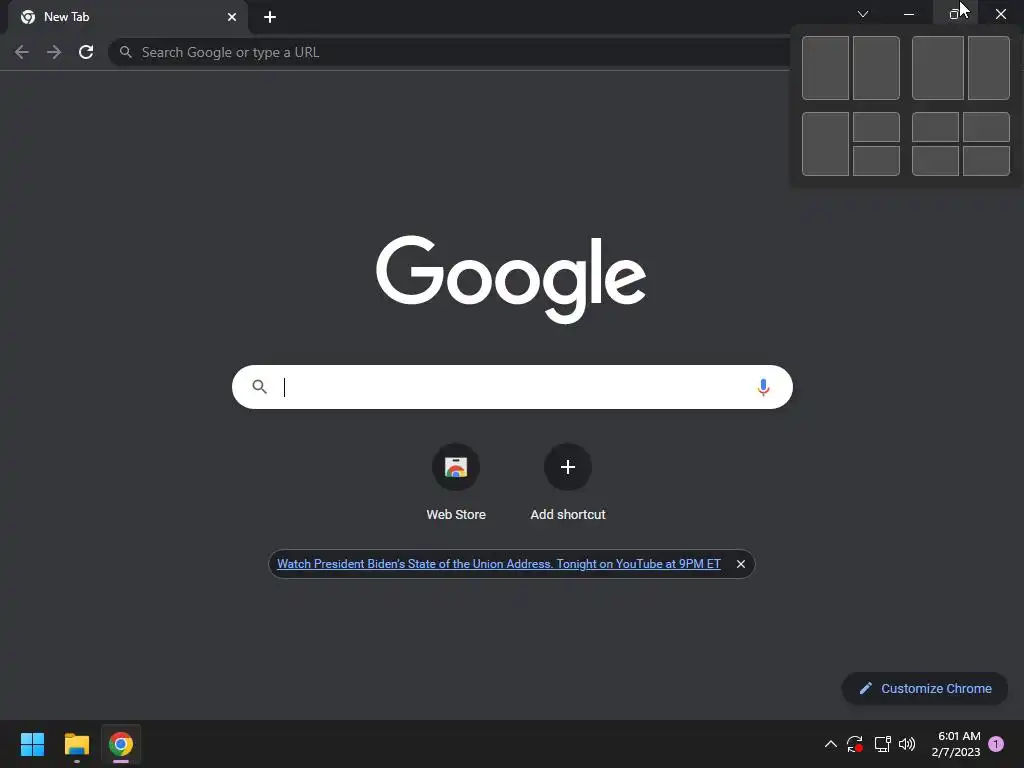Click the forward navigation arrow
This screenshot has width=1024, height=768.
(x=54, y=52)
